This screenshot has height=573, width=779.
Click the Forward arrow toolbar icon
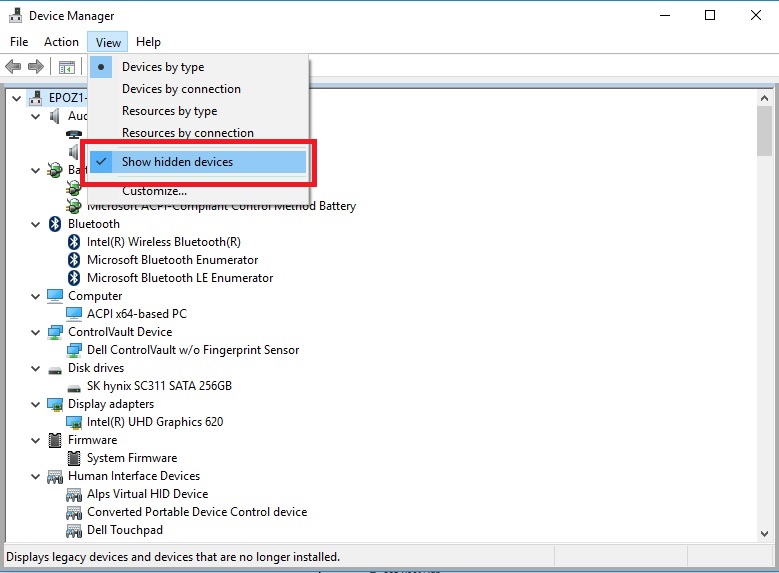click(x=36, y=67)
